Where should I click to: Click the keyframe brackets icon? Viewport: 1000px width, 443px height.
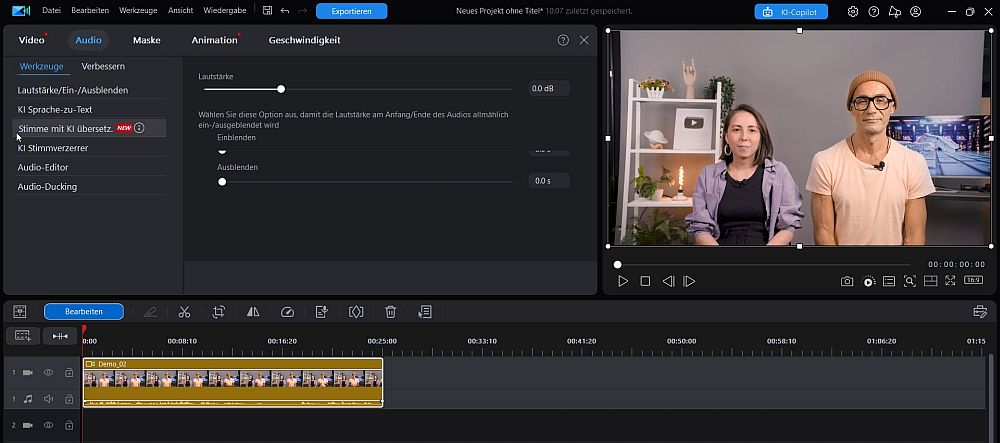click(356, 312)
